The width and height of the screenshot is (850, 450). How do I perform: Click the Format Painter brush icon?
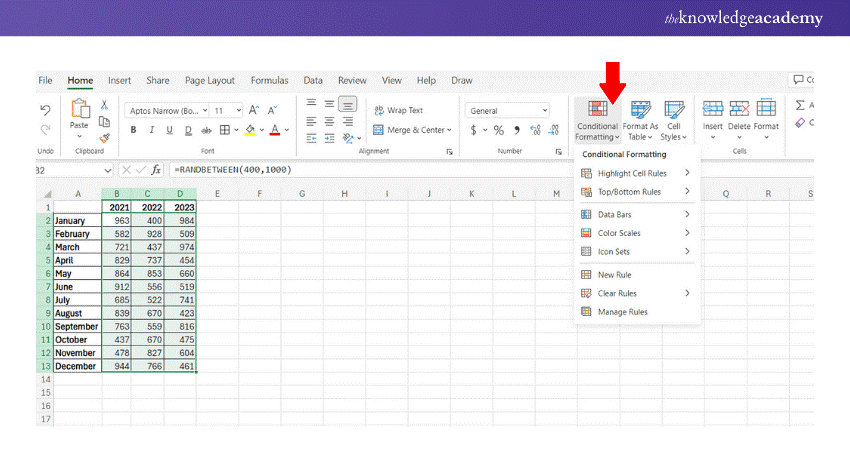coord(104,138)
